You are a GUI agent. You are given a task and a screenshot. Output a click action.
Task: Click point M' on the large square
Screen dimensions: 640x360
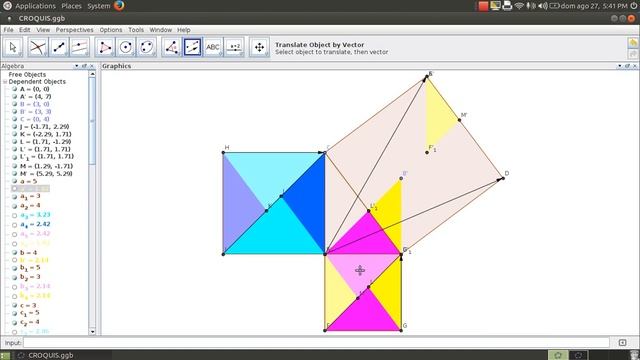(x=459, y=120)
